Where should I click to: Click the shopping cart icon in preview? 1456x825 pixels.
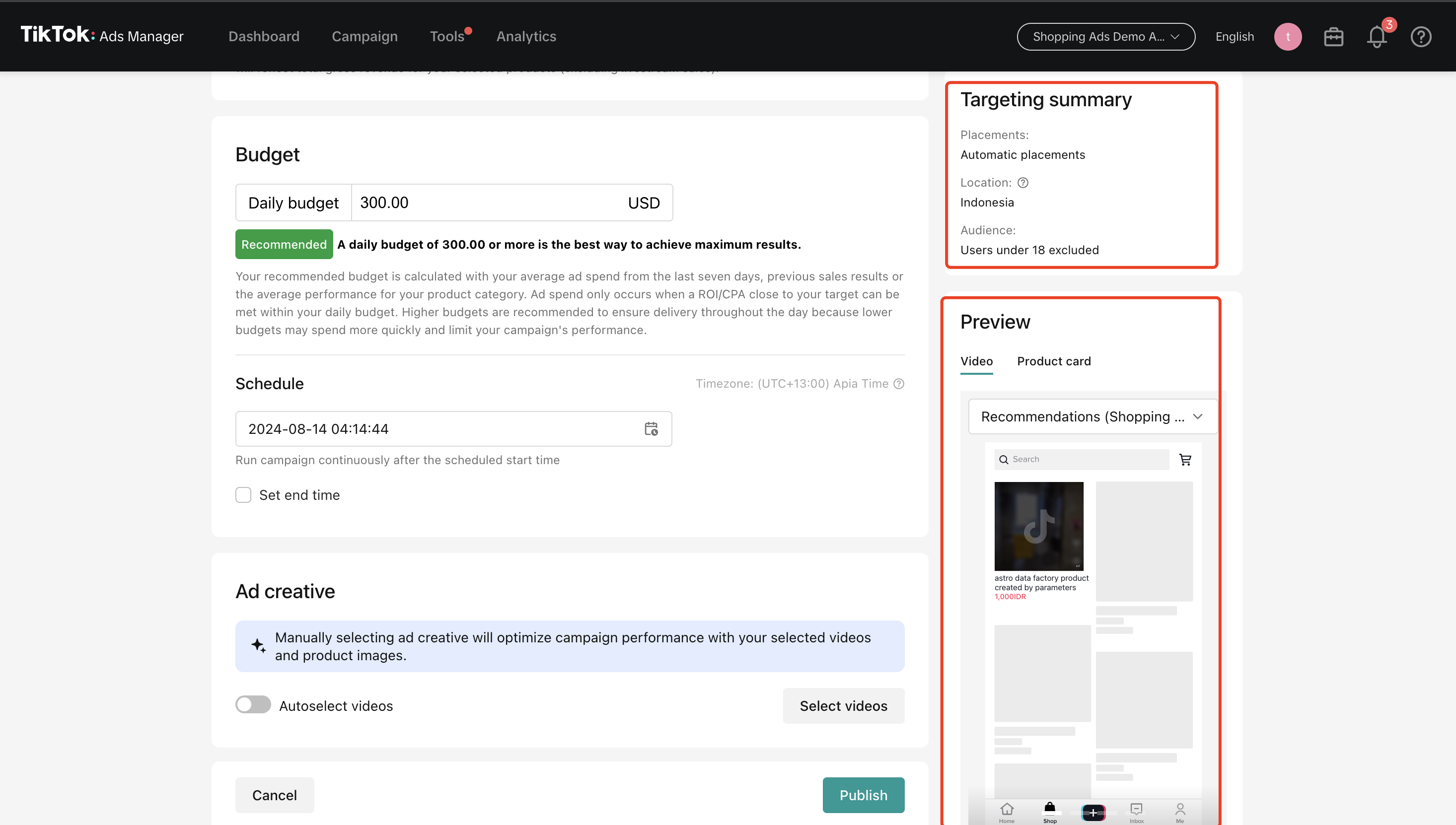(1185, 460)
